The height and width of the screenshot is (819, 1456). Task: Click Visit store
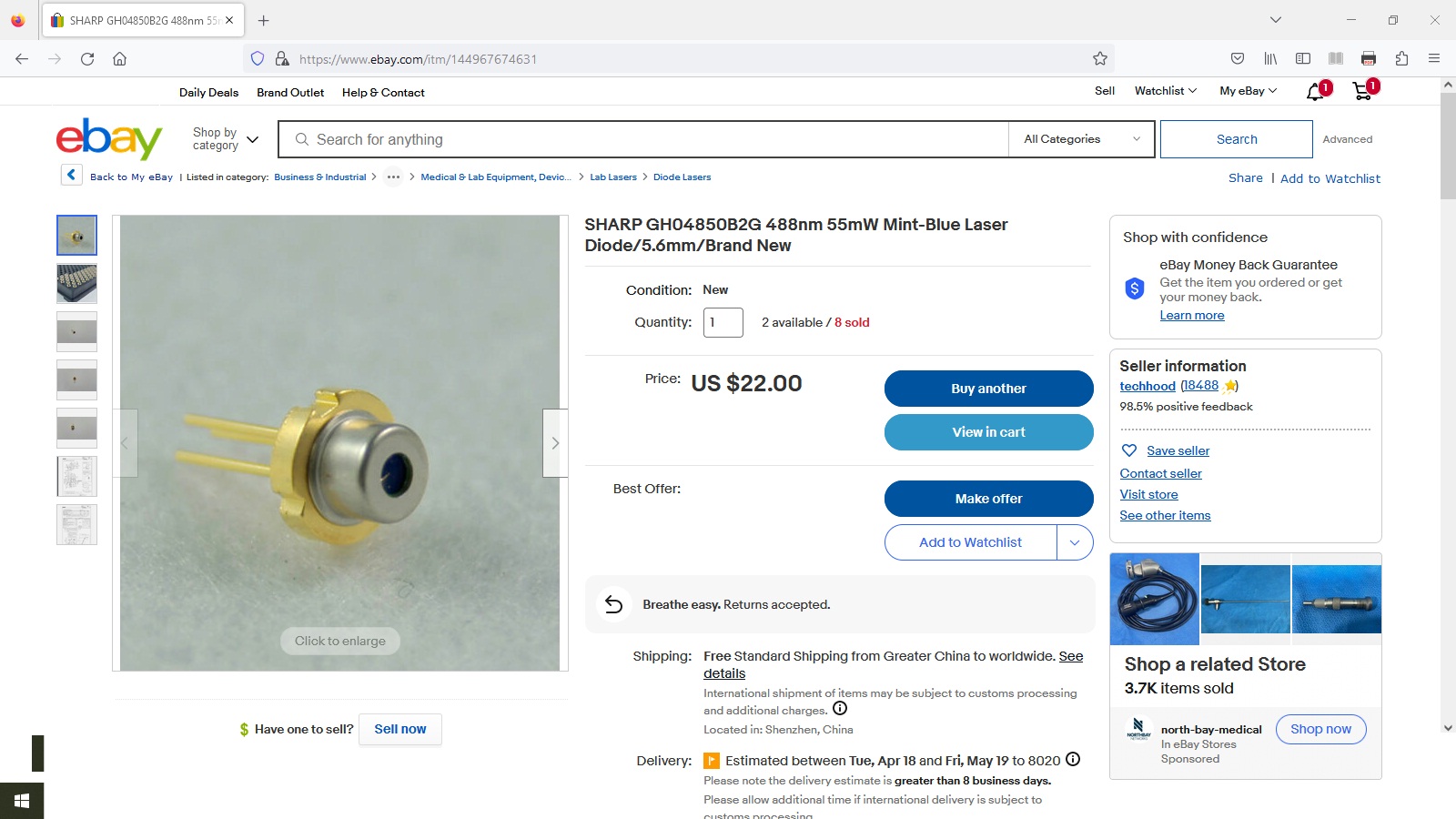[x=1148, y=494]
